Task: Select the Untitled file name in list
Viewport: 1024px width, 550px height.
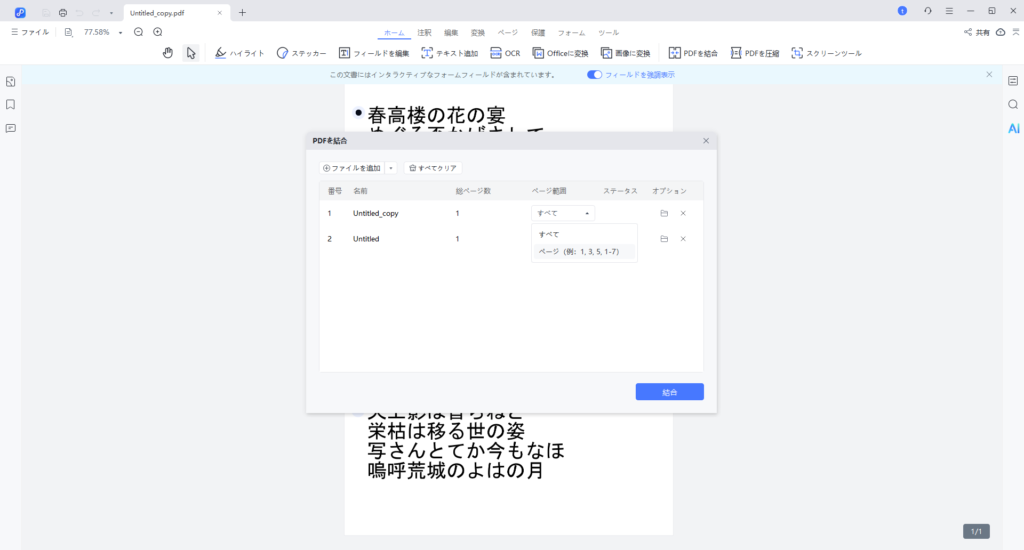Action: click(366, 239)
